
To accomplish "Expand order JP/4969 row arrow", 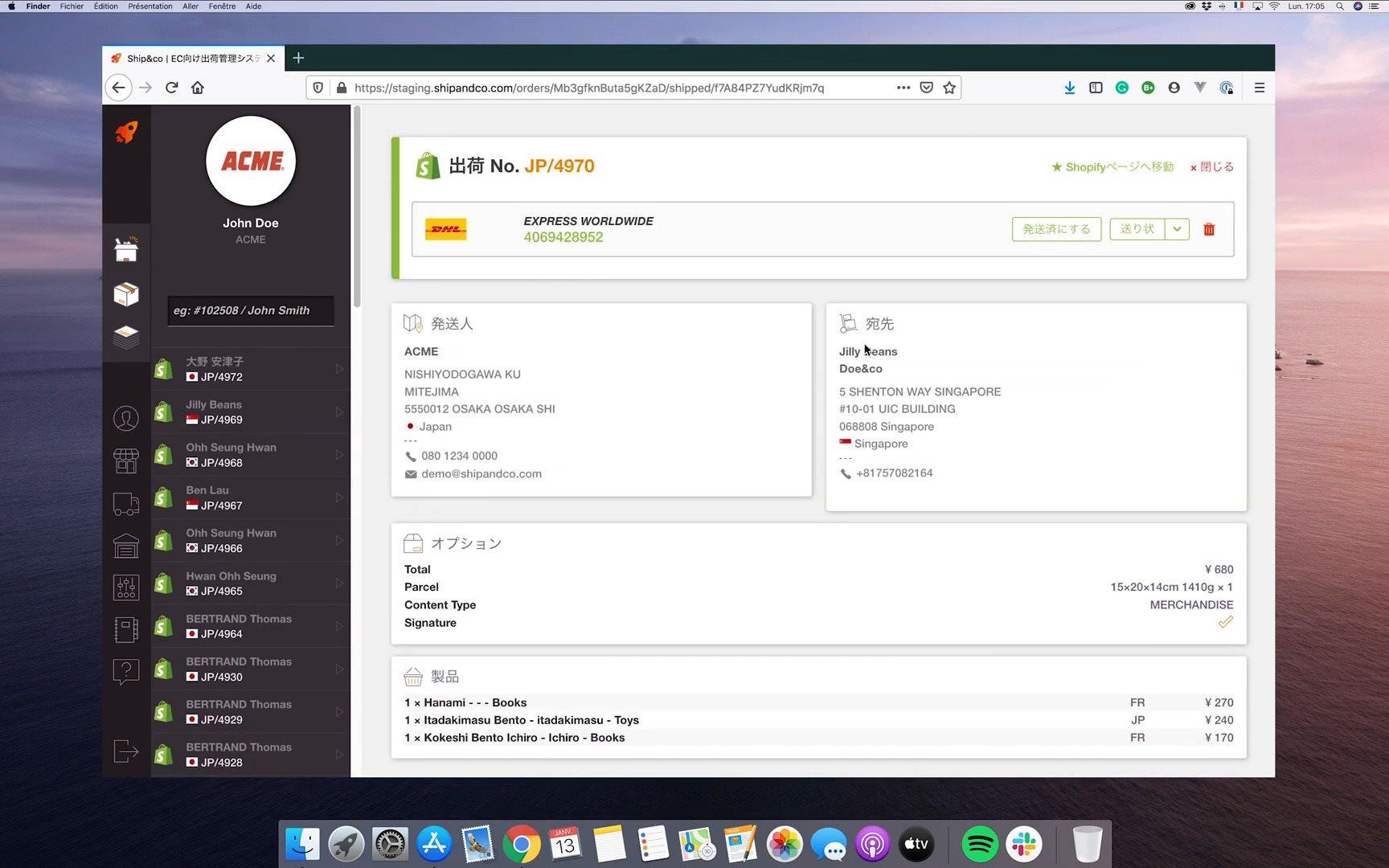I will click(x=339, y=411).
